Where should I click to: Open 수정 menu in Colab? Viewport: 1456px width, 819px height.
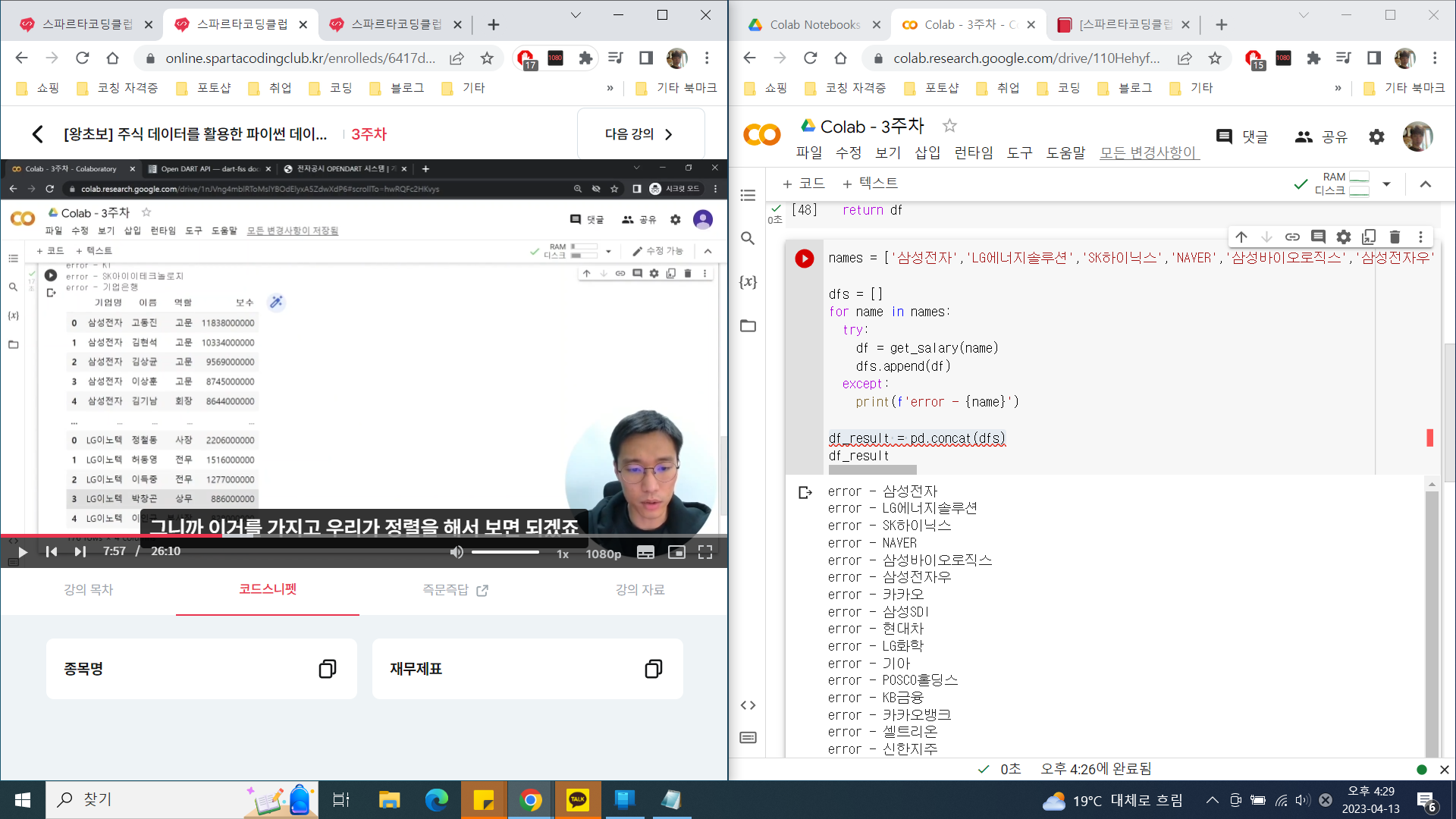(x=849, y=152)
